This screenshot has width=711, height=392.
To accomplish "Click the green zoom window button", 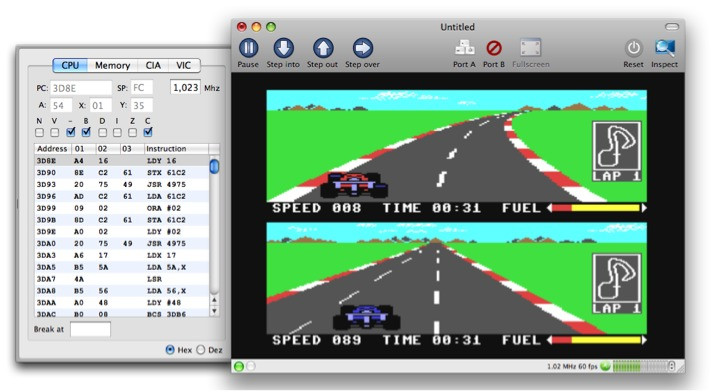I will click(x=271, y=27).
